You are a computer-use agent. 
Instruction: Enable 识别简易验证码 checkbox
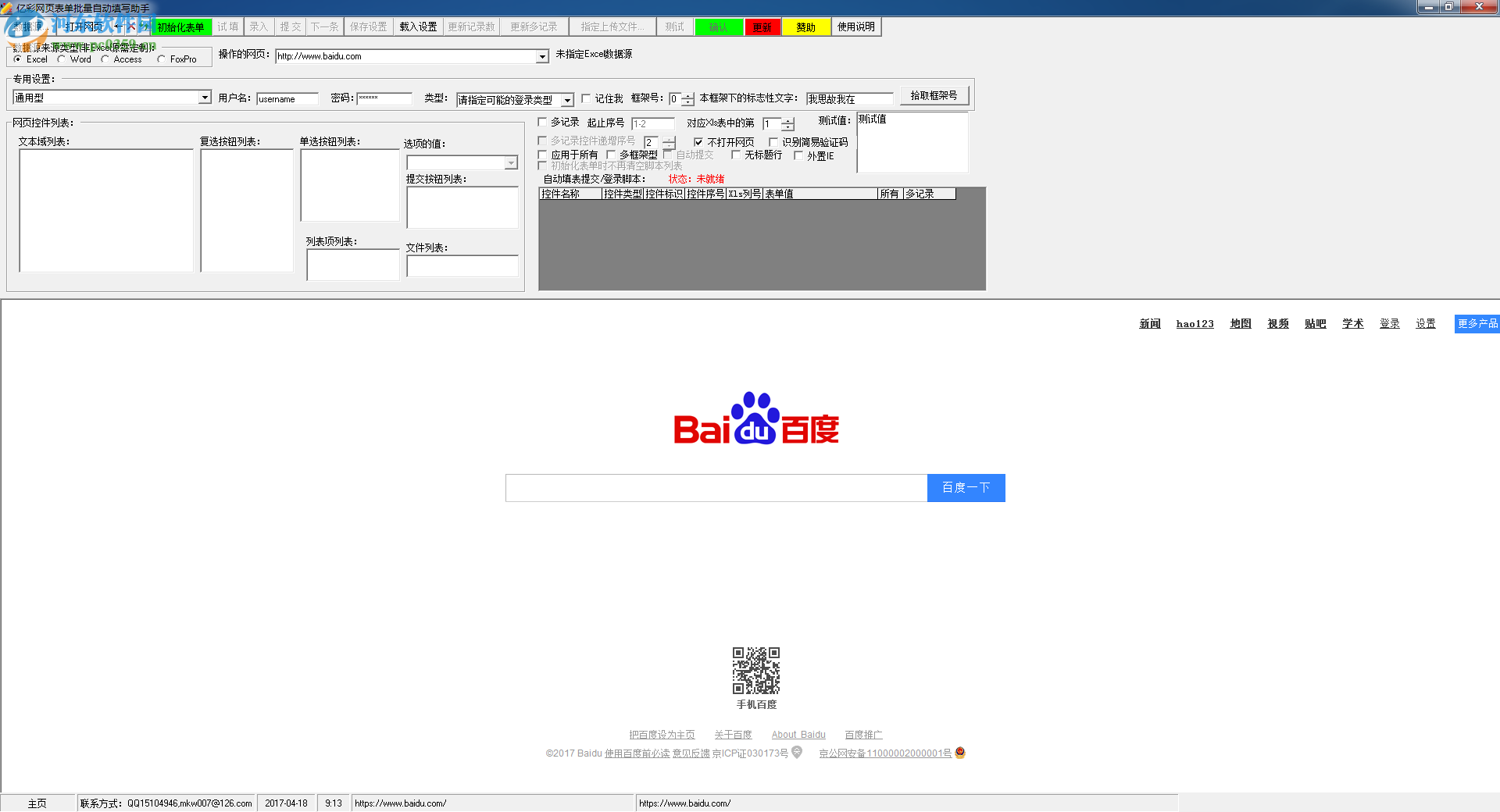(773, 142)
